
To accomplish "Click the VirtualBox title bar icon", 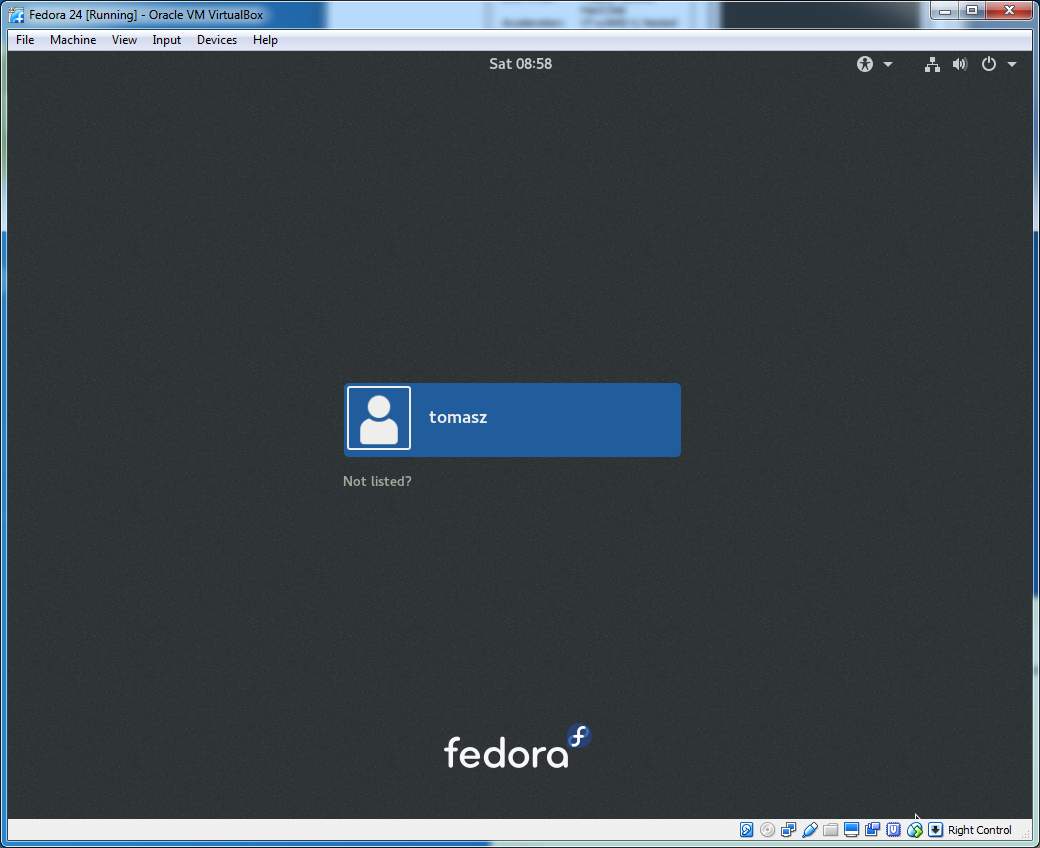I will pyautogui.click(x=16, y=15).
